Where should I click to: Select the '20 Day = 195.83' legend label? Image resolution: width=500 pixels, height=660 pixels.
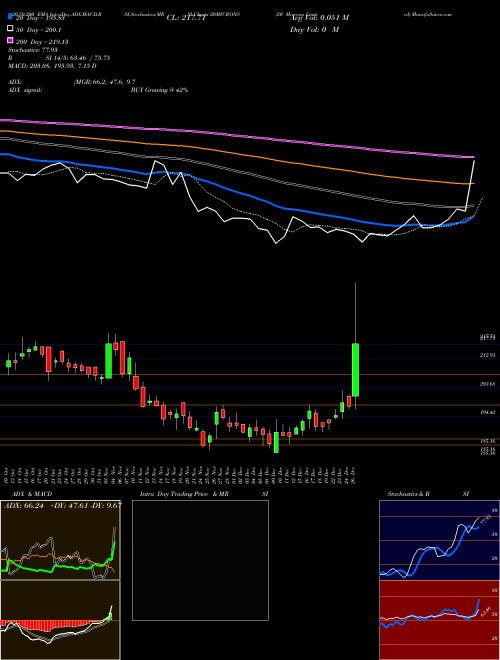click(40, 18)
